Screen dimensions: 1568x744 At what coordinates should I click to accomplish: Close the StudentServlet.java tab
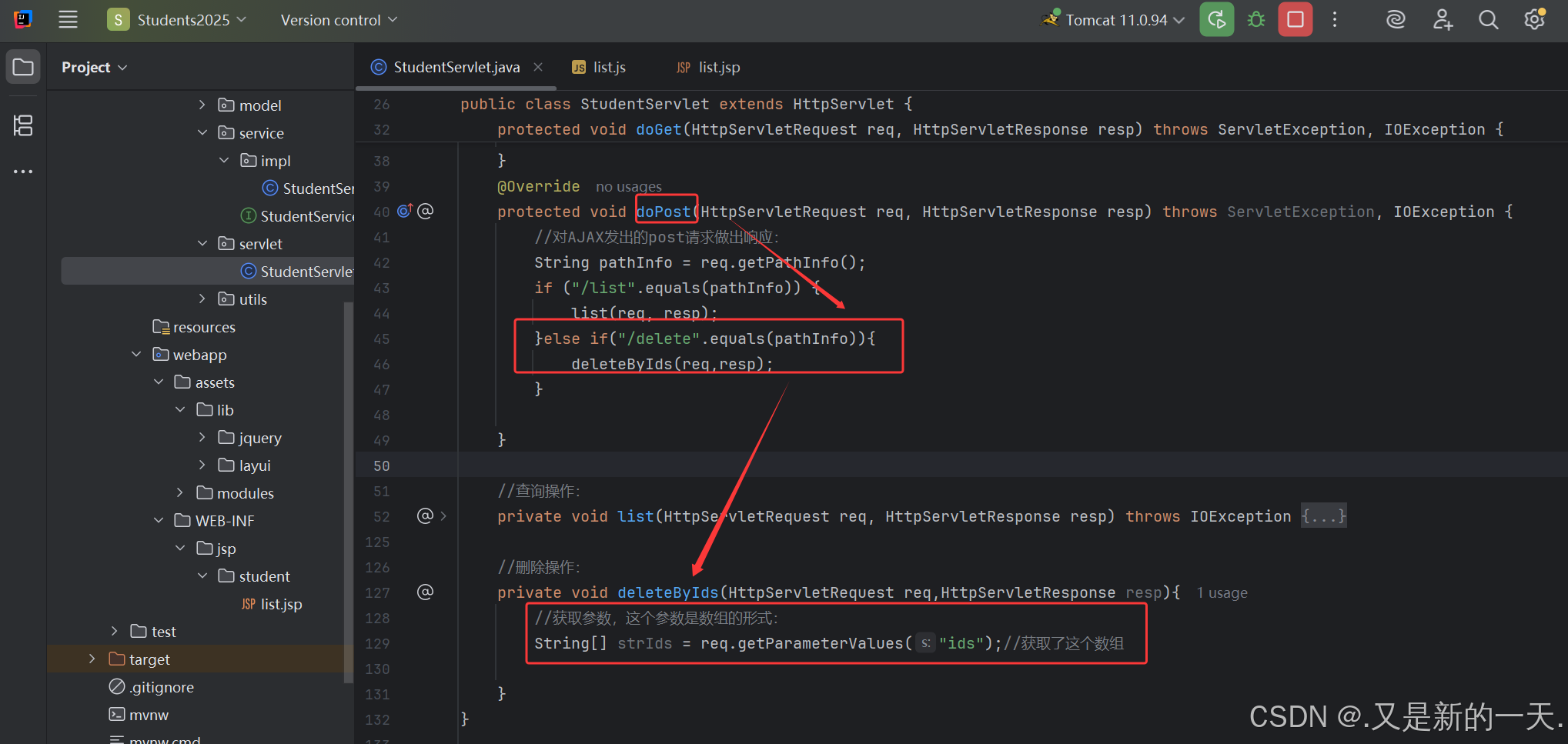pyautogui.click(x=538, y=67)
